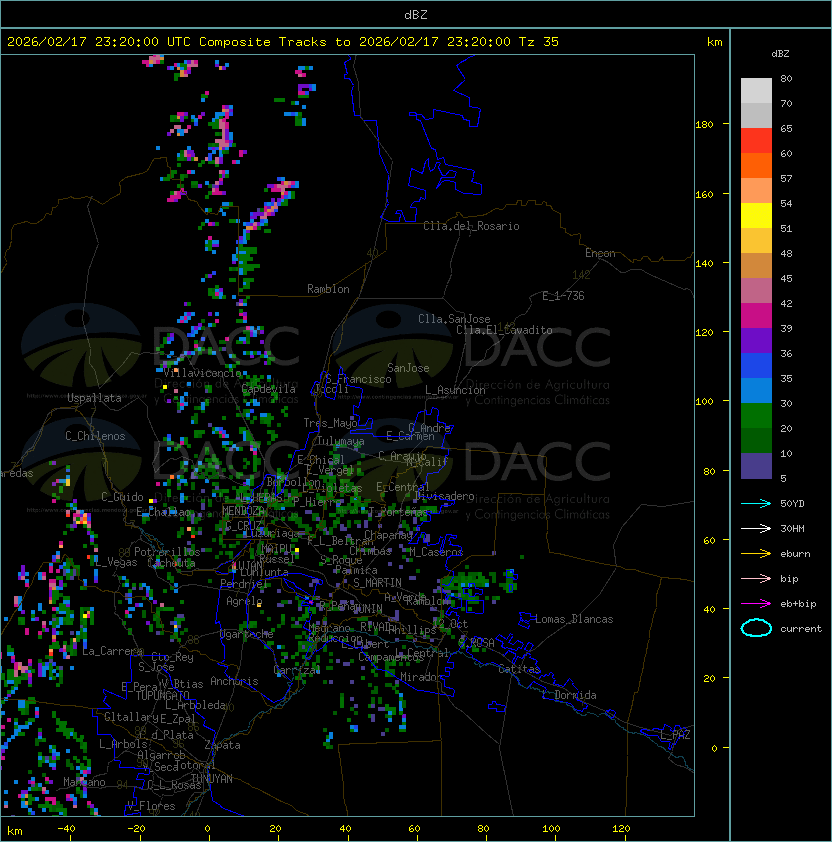Viewport: 832px width, 842px height.
Task: Click the Composite Tracks timestamp header
Action: pyautogui.click(x=283, y=42)
